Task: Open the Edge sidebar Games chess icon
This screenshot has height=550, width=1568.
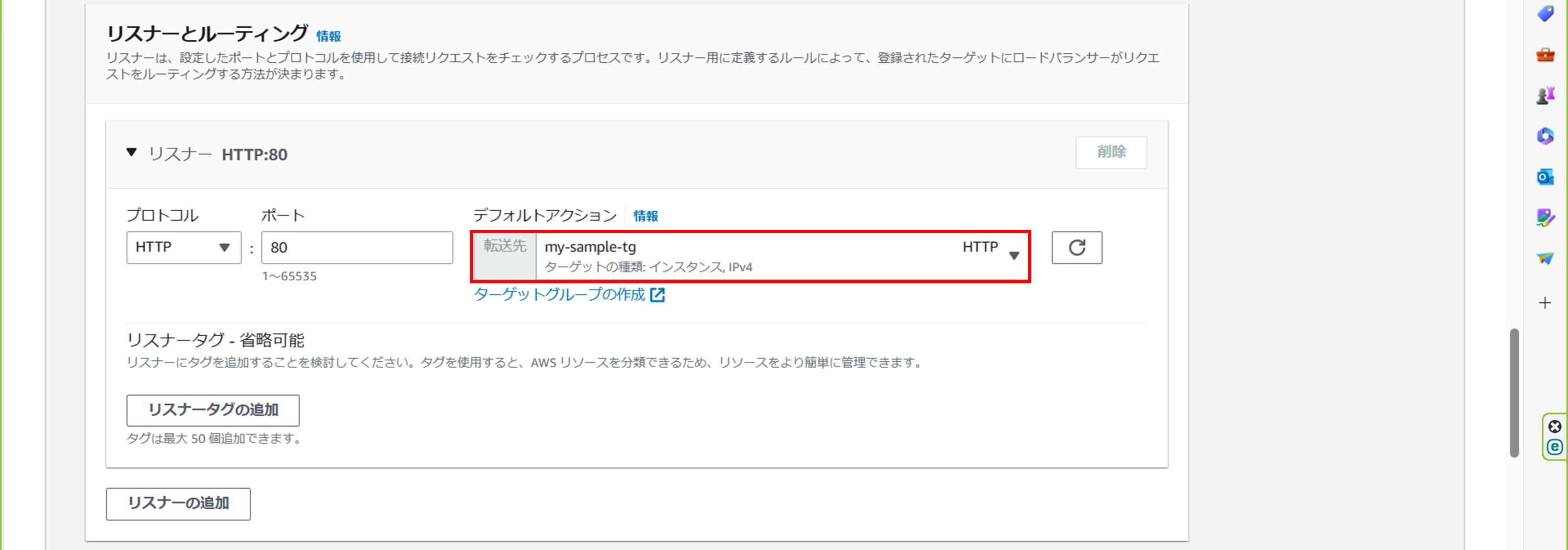Action: click(x=1545, y=96)
